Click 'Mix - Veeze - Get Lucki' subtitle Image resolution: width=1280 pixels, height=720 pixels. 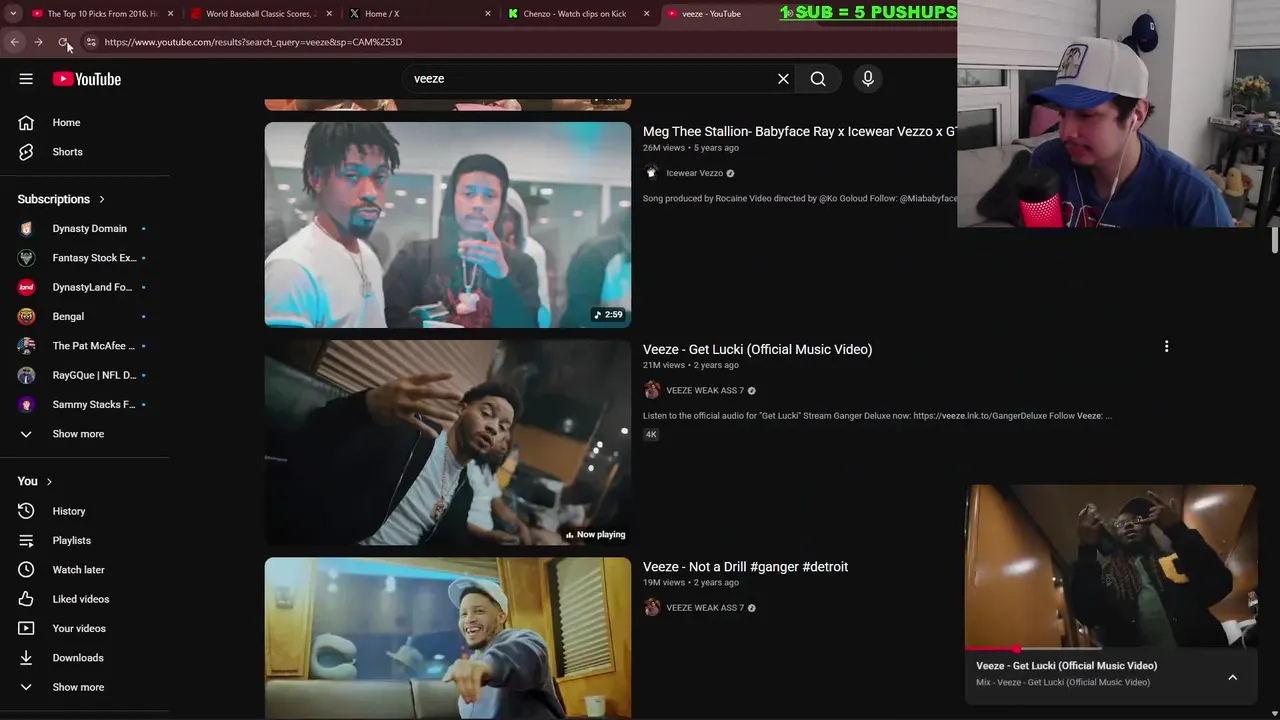1063,683
